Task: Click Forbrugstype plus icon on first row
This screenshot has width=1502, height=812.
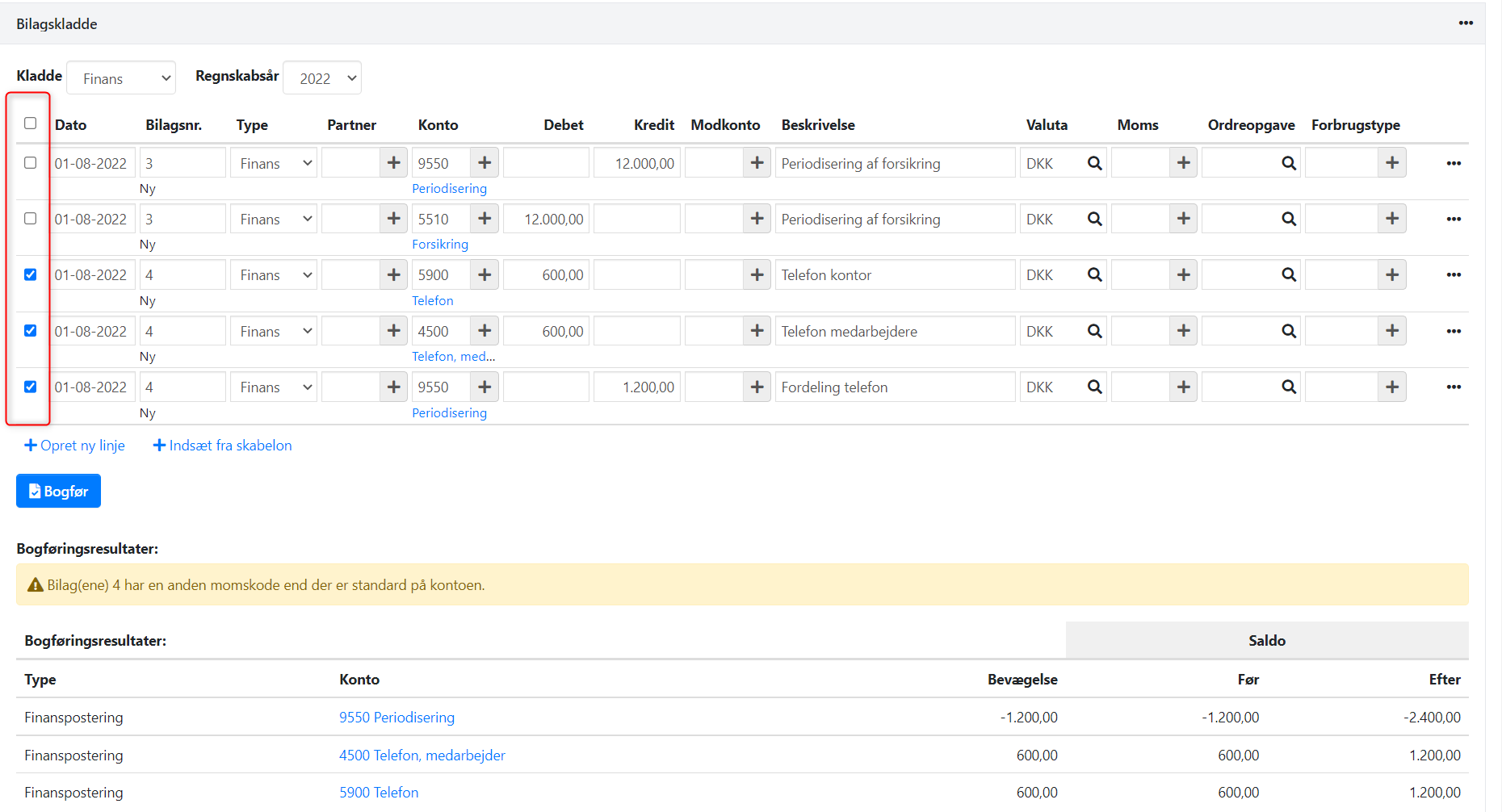Action: 1392,163
